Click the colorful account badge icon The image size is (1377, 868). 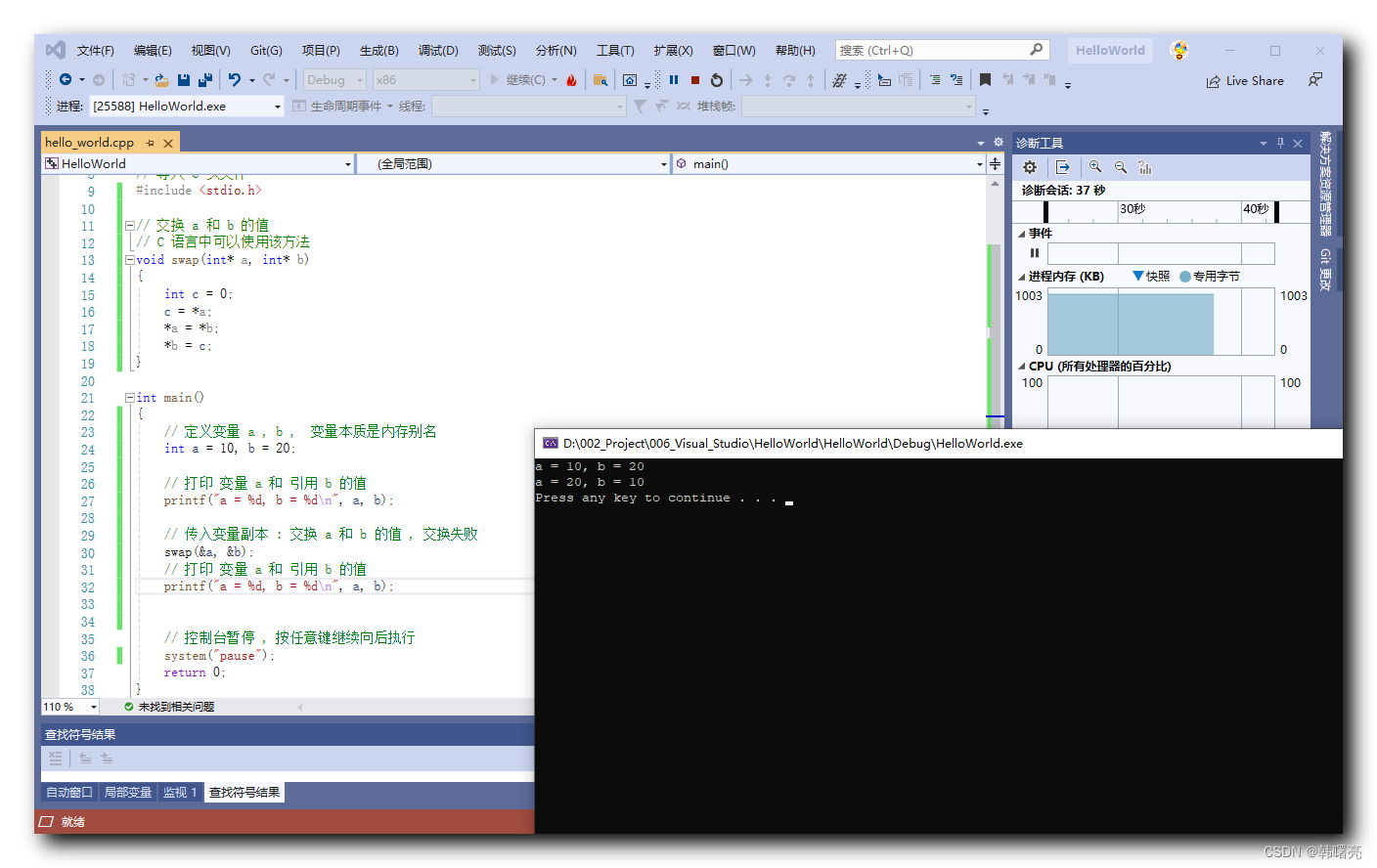click(1179, 50)
